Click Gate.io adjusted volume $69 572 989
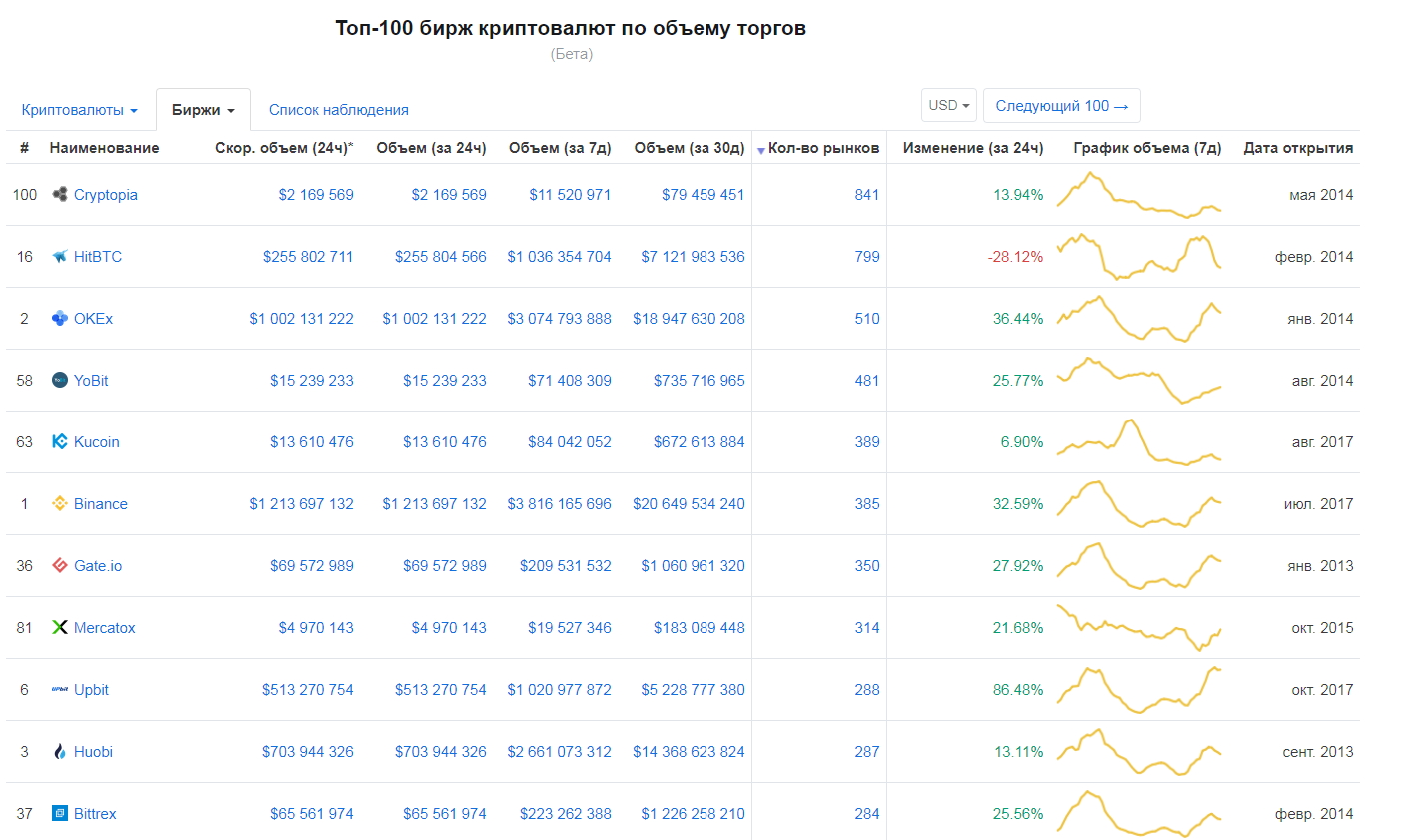This screenshot has height=840, width=1412. click(312, 566)
